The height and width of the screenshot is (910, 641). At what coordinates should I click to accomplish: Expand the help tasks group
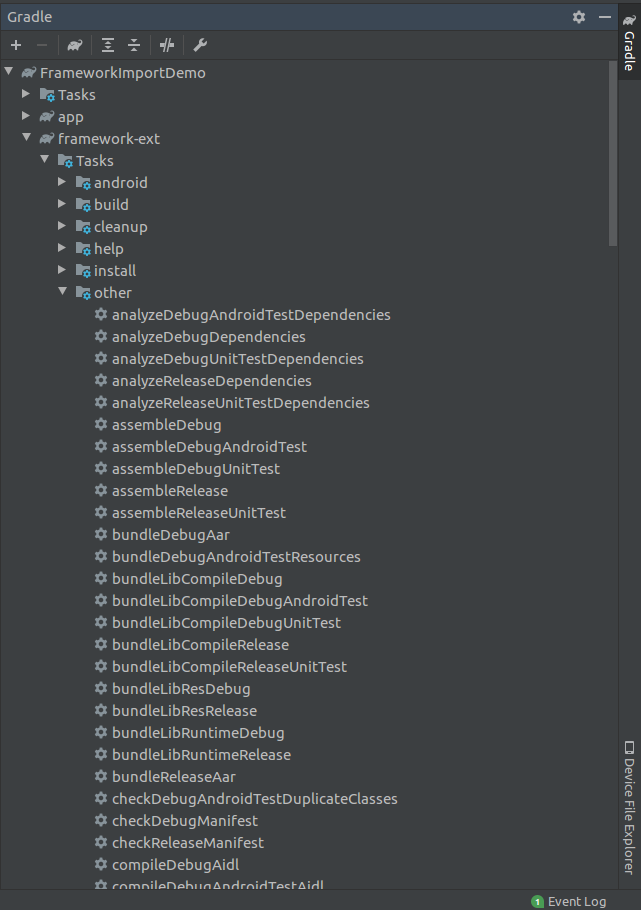click(x=62, y=248)
